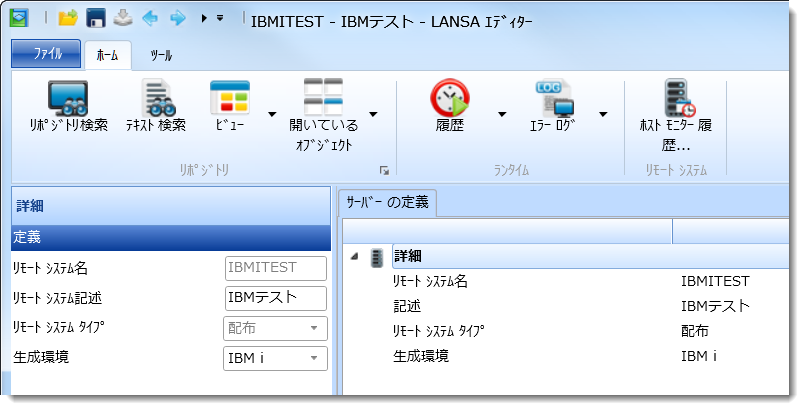Screen dimensions: 804x410
Task: Click the リモートシステム名 input field
Action: click(275, 268)
